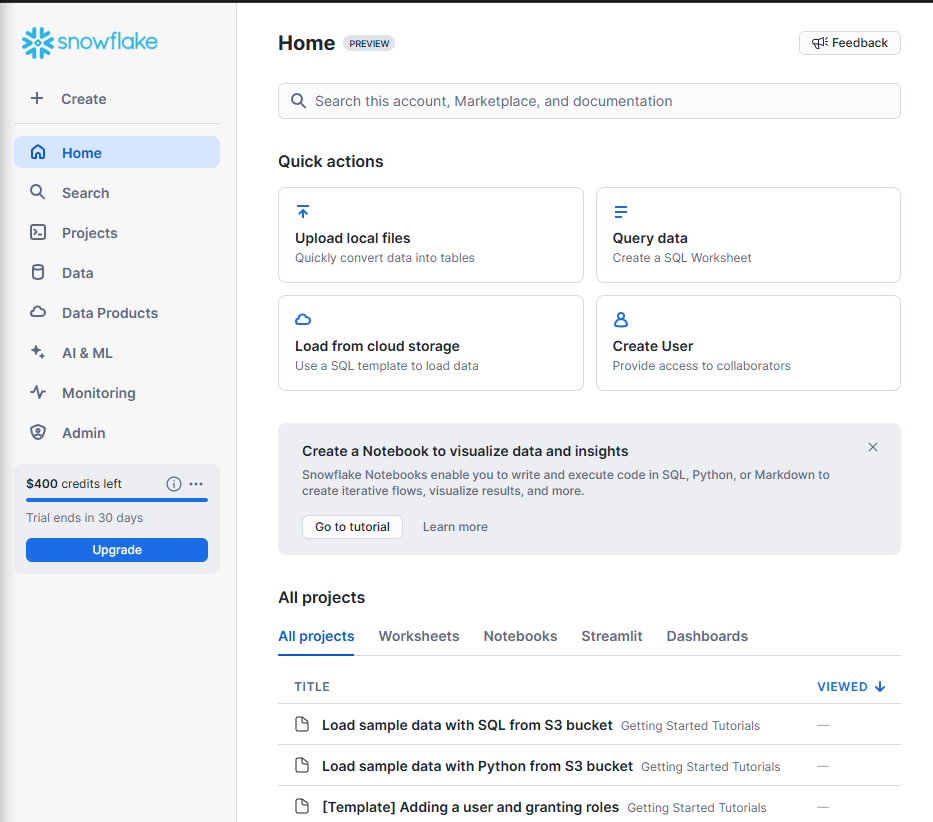Click the Monitoring pulse icon
The width and height of the screenshot is (933, 822).
38,392
